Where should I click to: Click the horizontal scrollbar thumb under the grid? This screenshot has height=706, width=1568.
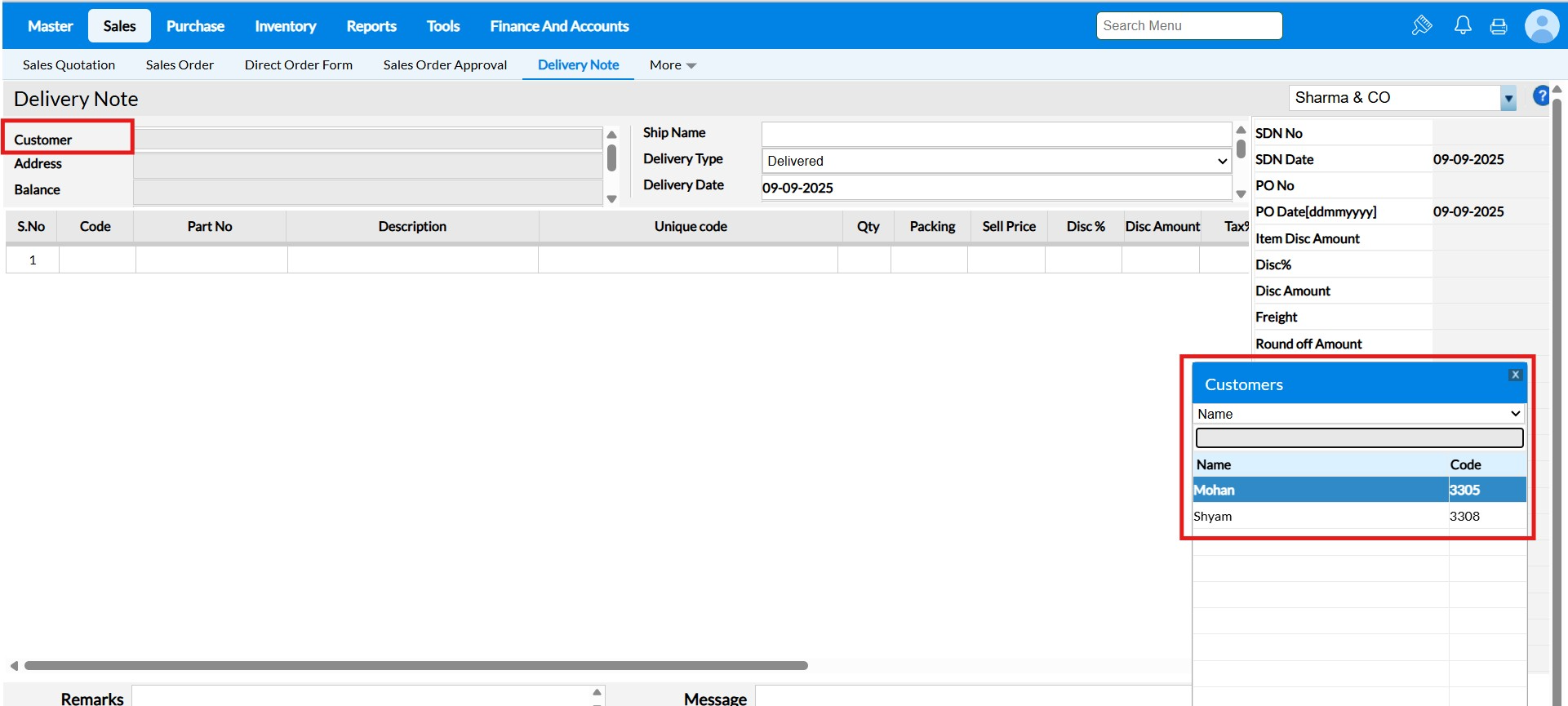click(415, 666)
